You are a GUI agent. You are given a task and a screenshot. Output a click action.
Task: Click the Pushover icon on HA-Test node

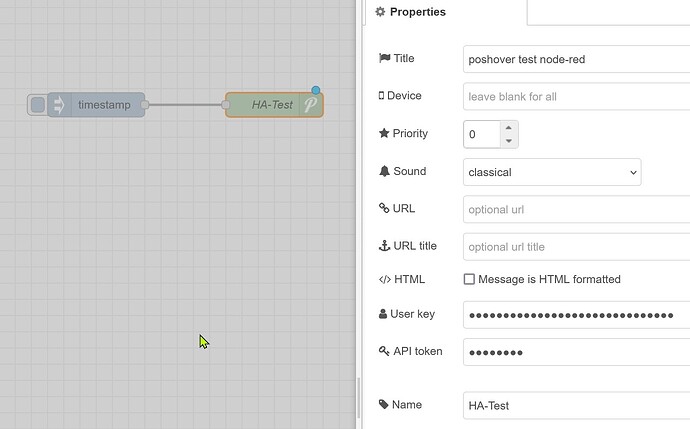point(311,104)
